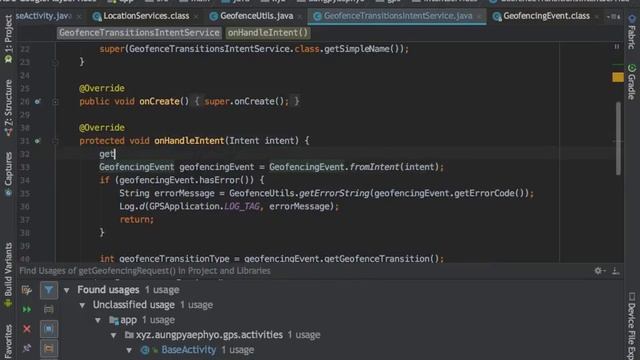Screen dimensions: 640x360
Task: Rerun the find usages search
Action: point(27,309)
